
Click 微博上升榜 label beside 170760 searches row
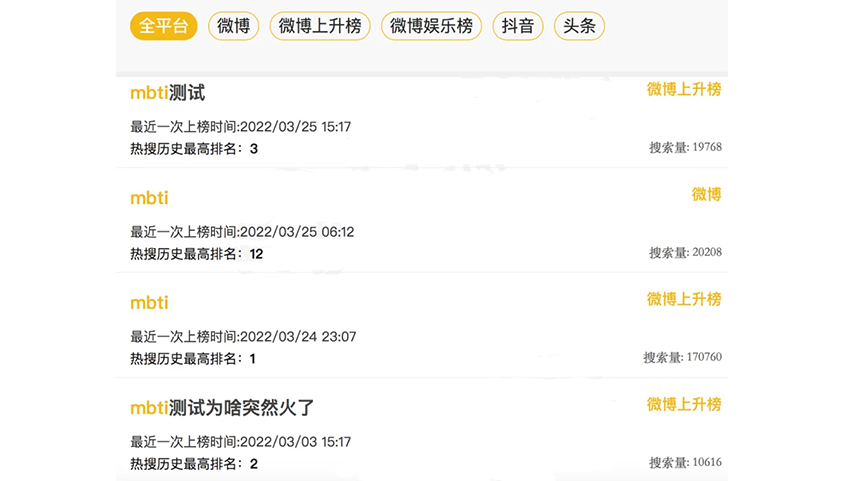684,299
